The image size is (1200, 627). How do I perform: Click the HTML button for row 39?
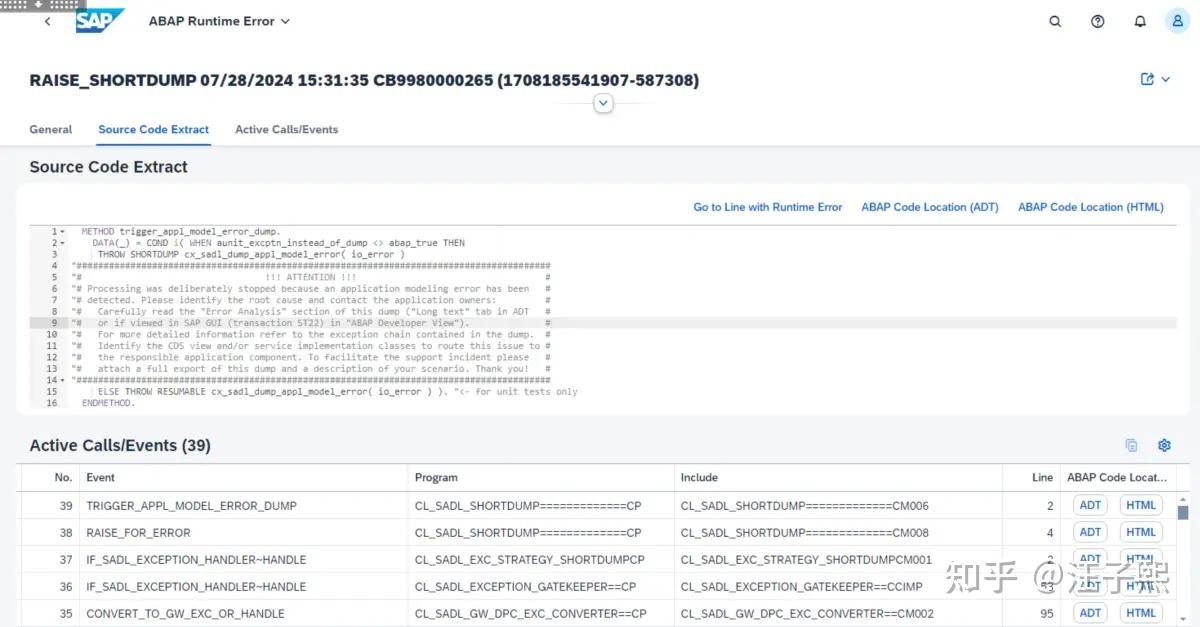1140,505
